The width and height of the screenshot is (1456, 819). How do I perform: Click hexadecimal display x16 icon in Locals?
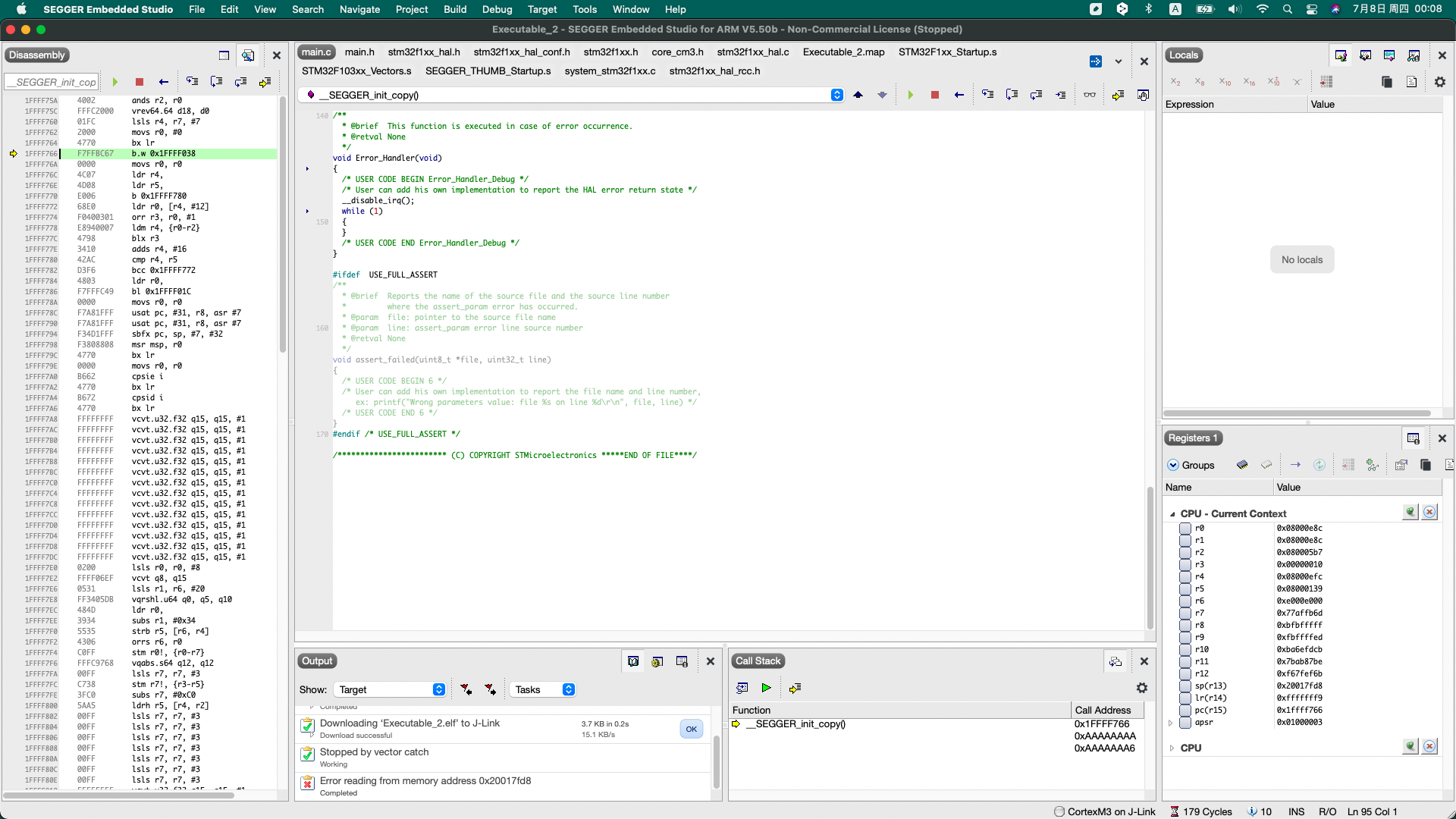(1249, 82)
